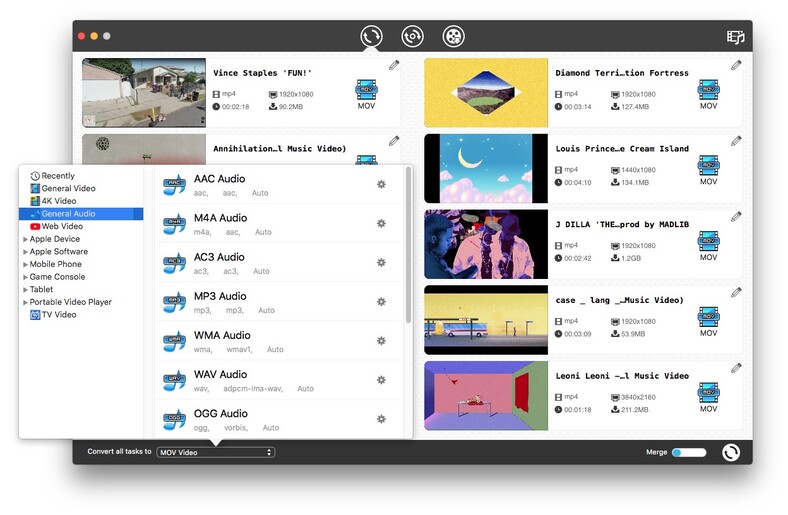Open settings gear for AC3 Audio
The height and width of the screenshot is (515, 788).
point(381,263)
